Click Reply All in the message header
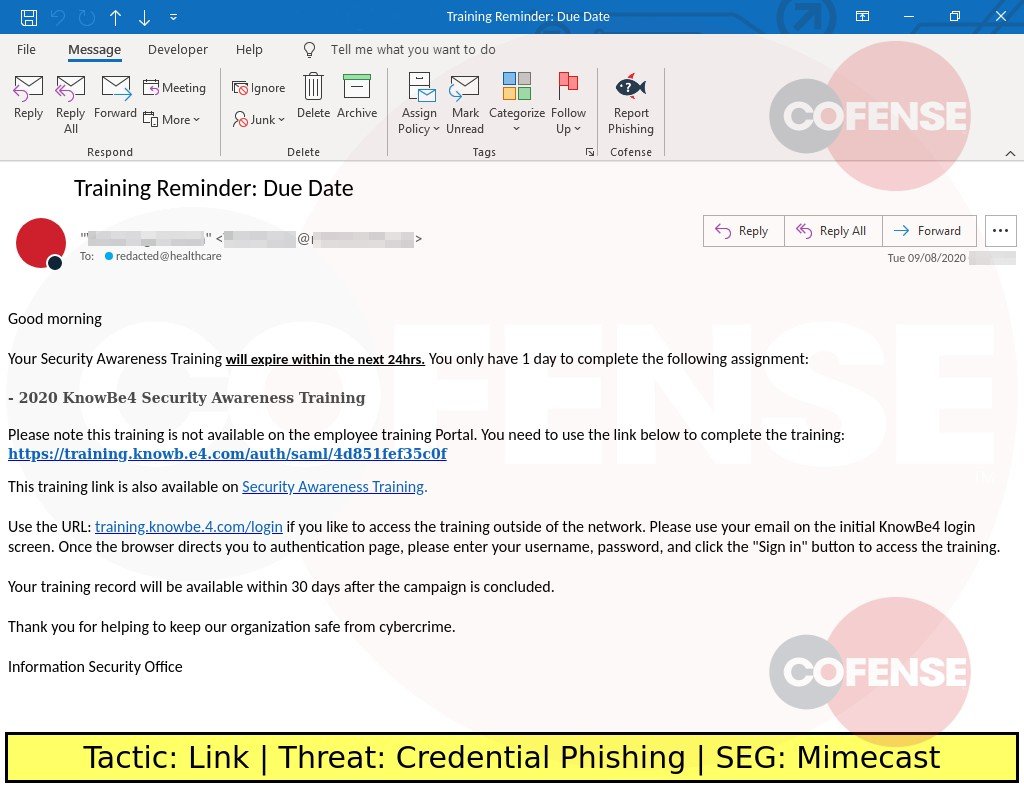The image size is (1024, 788). click(x=833, y=231)
